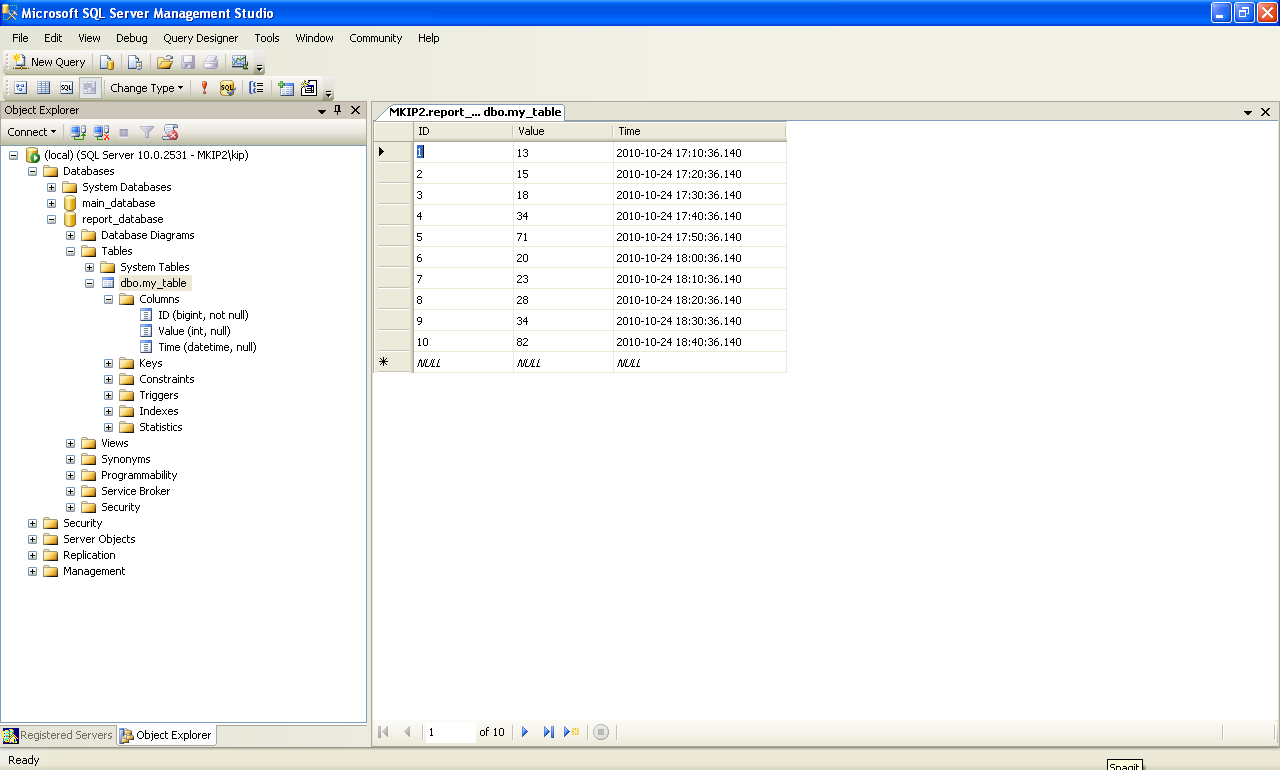Expand the Keys folder

coord(109,363)
